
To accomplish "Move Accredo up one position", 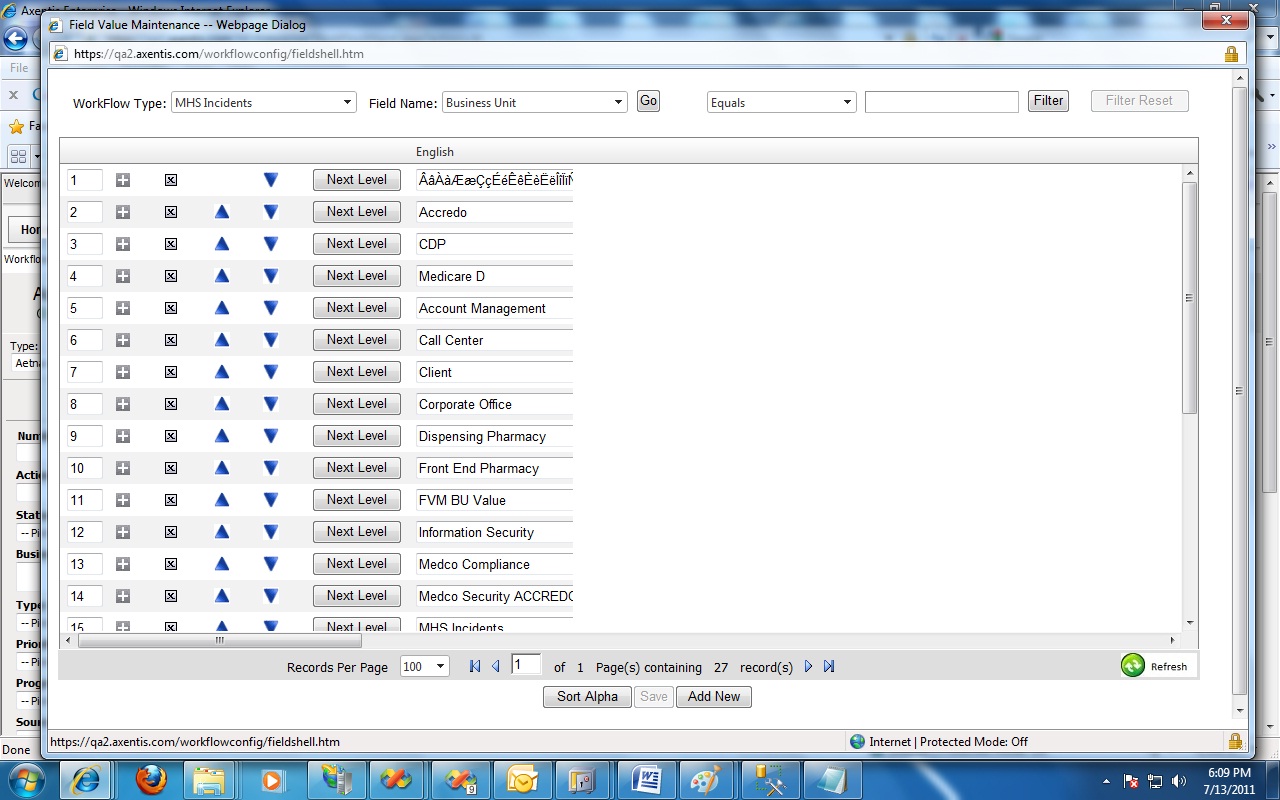I will [x=222, y=212].
